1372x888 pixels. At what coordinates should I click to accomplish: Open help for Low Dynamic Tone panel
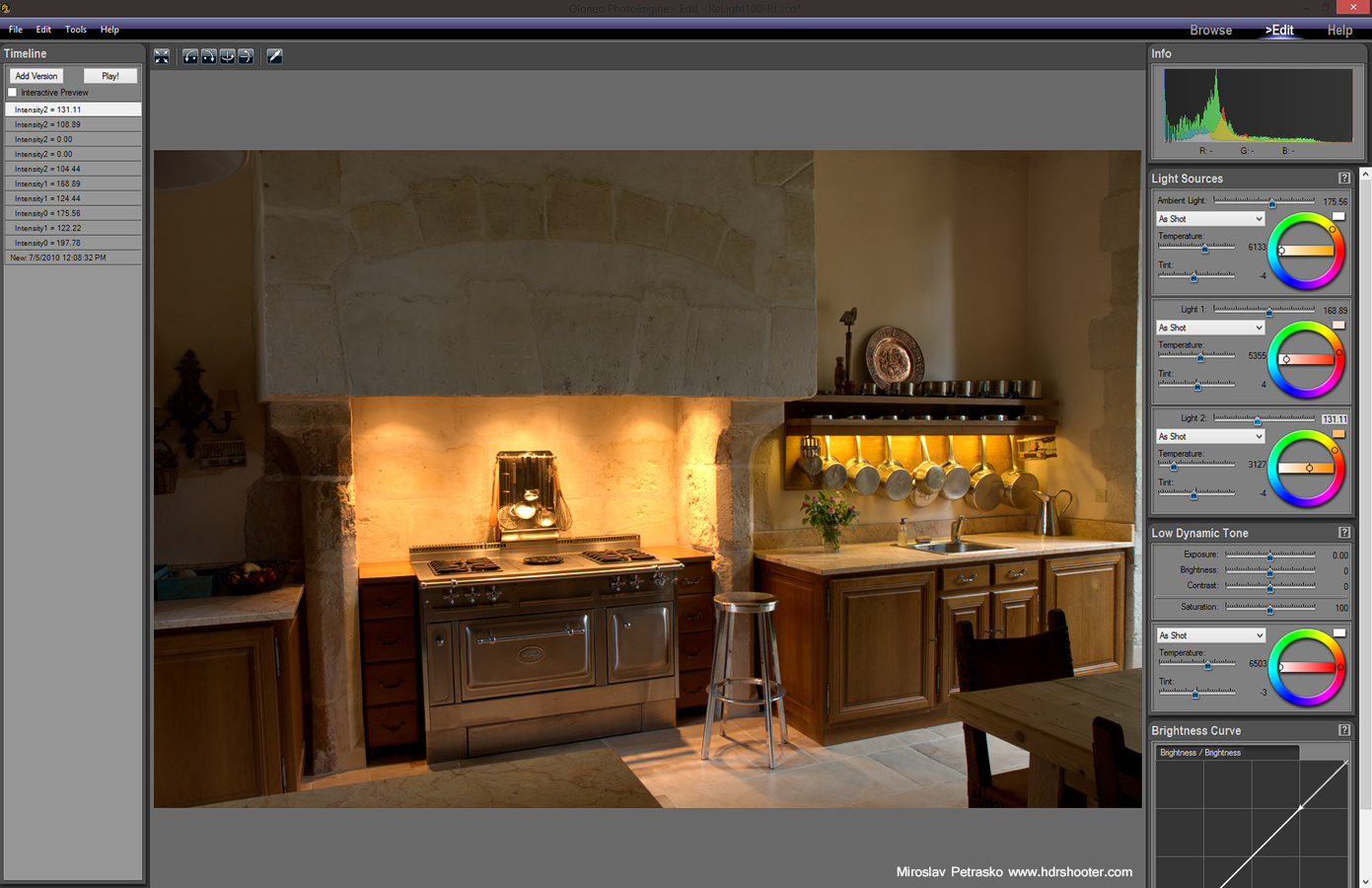click(x=1344, y=532)
